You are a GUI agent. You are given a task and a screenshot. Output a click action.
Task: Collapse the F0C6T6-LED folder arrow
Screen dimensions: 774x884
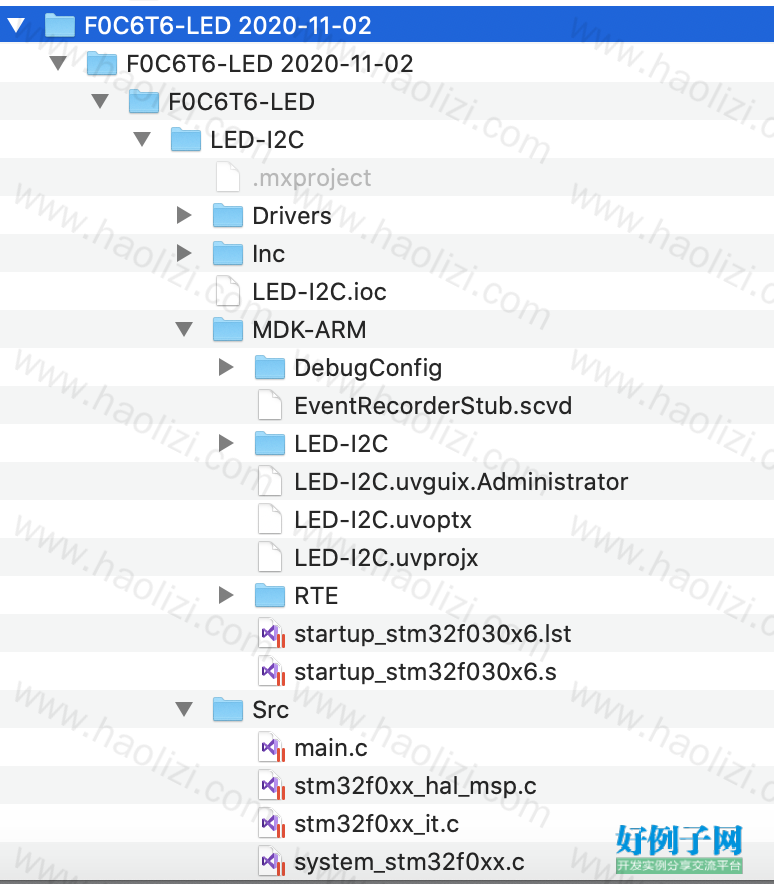pos(100,101)
